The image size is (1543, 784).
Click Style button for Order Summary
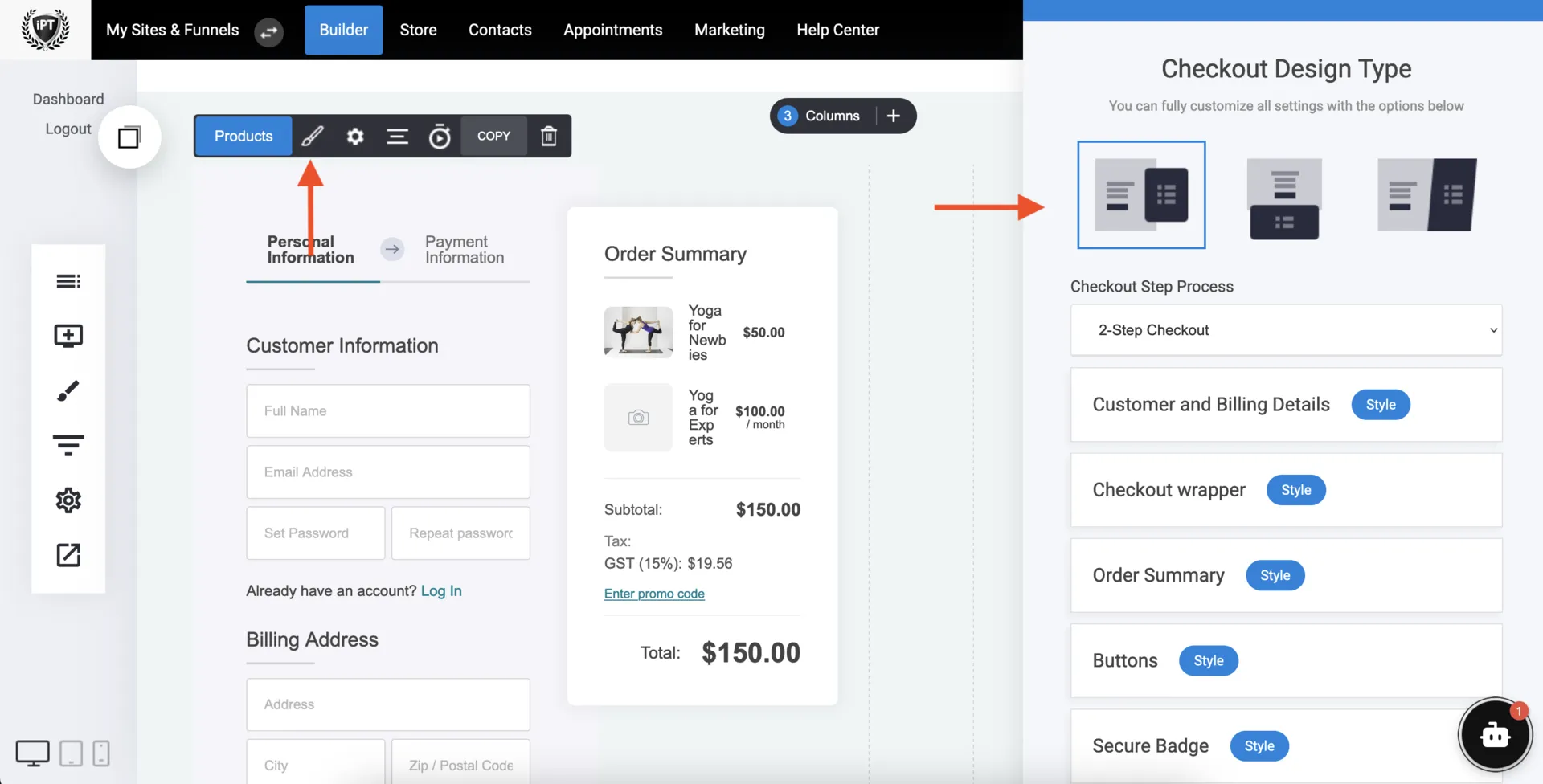1275,575
